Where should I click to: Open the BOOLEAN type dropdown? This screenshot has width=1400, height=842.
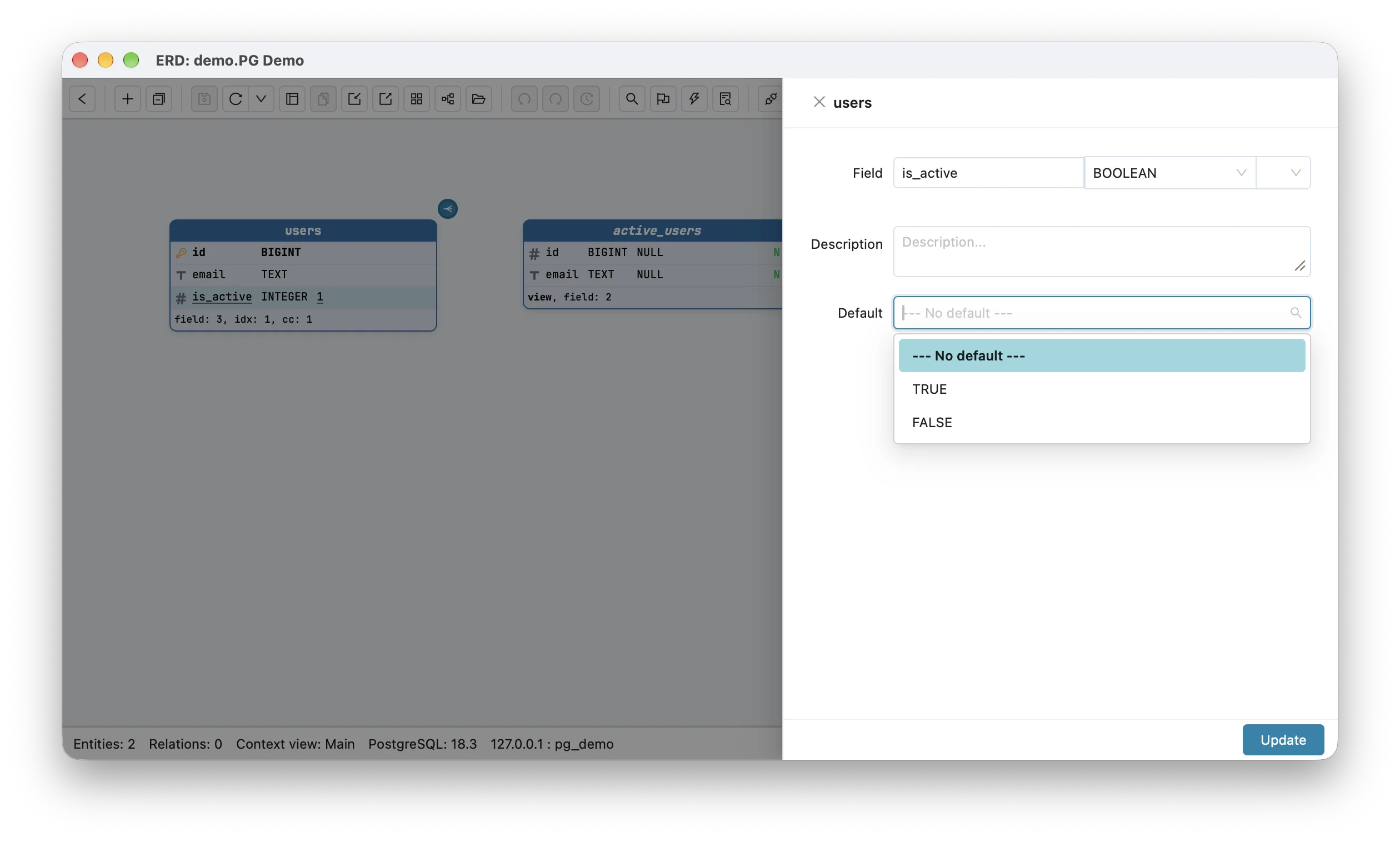[1169, 173]
